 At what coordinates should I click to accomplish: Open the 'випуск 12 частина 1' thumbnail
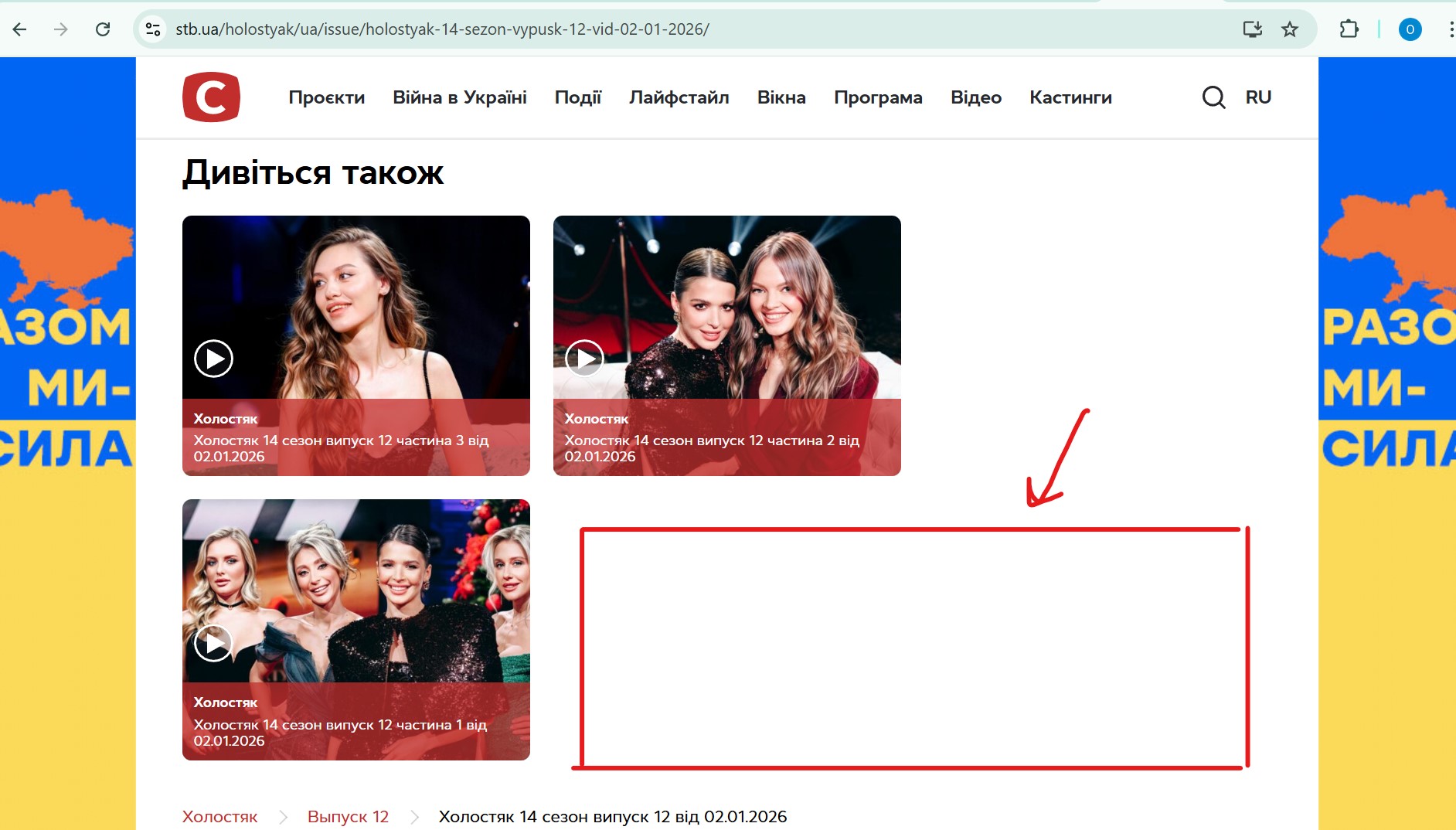coord(356,630)
